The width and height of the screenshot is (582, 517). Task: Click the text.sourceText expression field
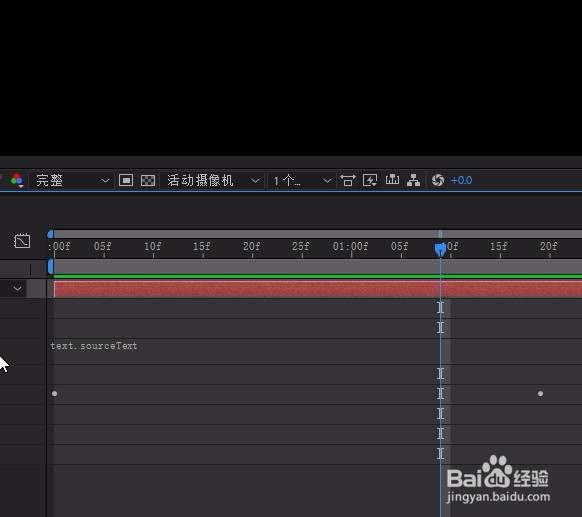(94, 346)
